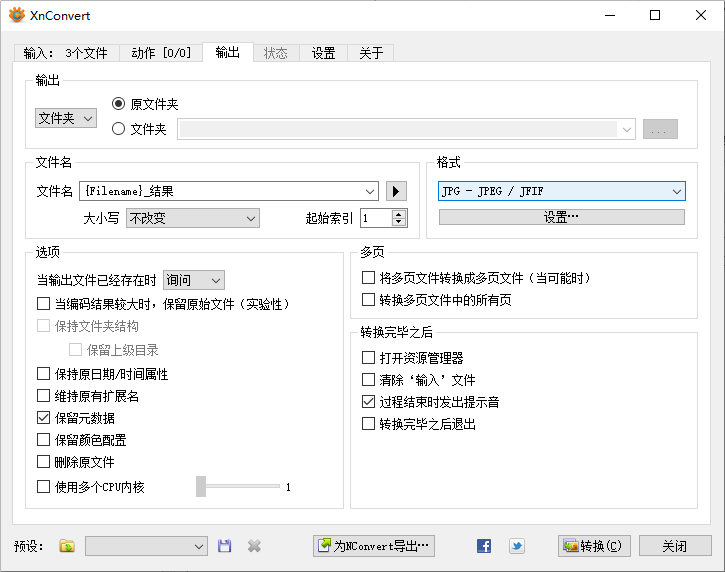Switch to the 输入: 3个文件 tab
This screenshot has width=725, height=572.
tap(66, 53)
